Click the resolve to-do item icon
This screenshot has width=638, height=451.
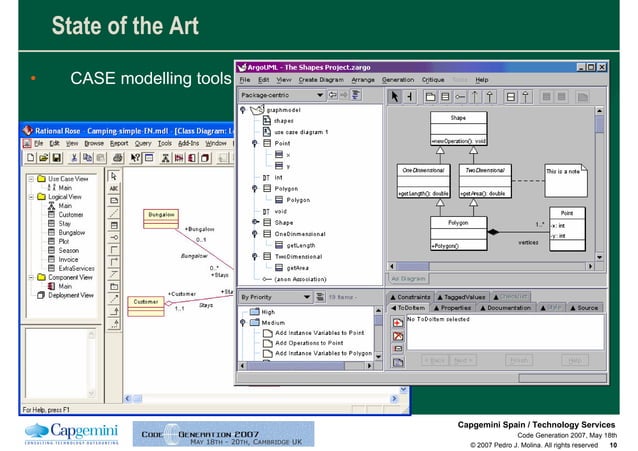398,336
